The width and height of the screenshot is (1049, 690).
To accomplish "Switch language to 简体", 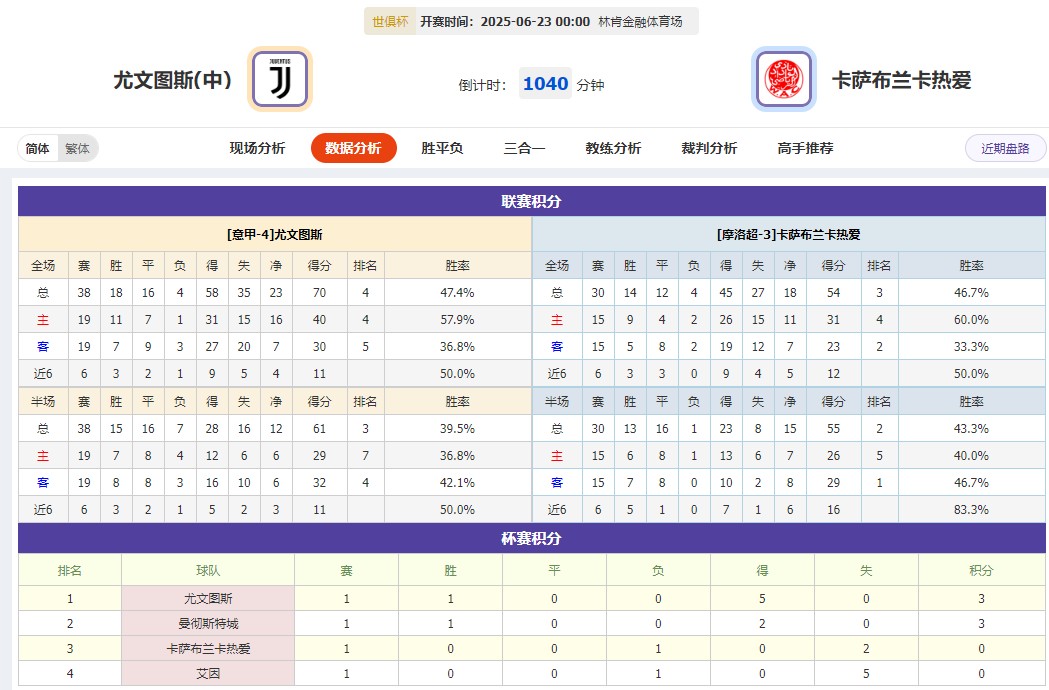I will 36,147.
